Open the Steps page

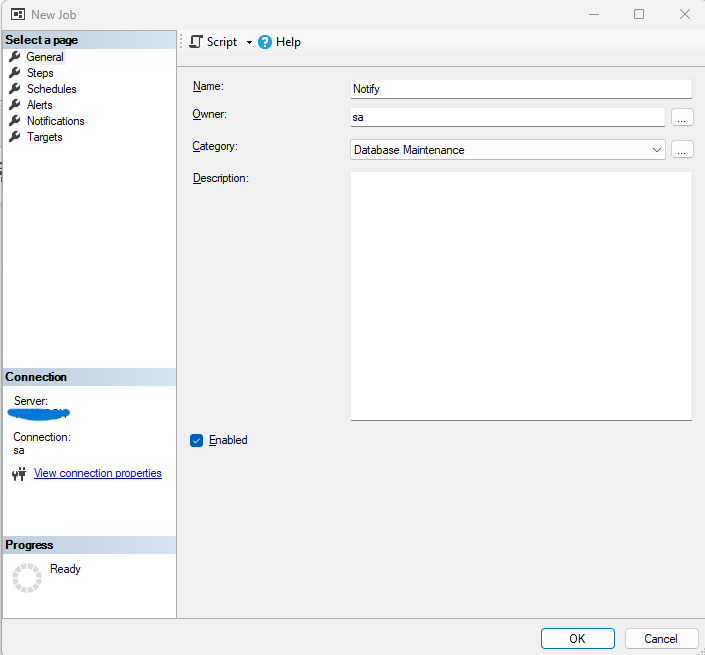click(40, 73)
